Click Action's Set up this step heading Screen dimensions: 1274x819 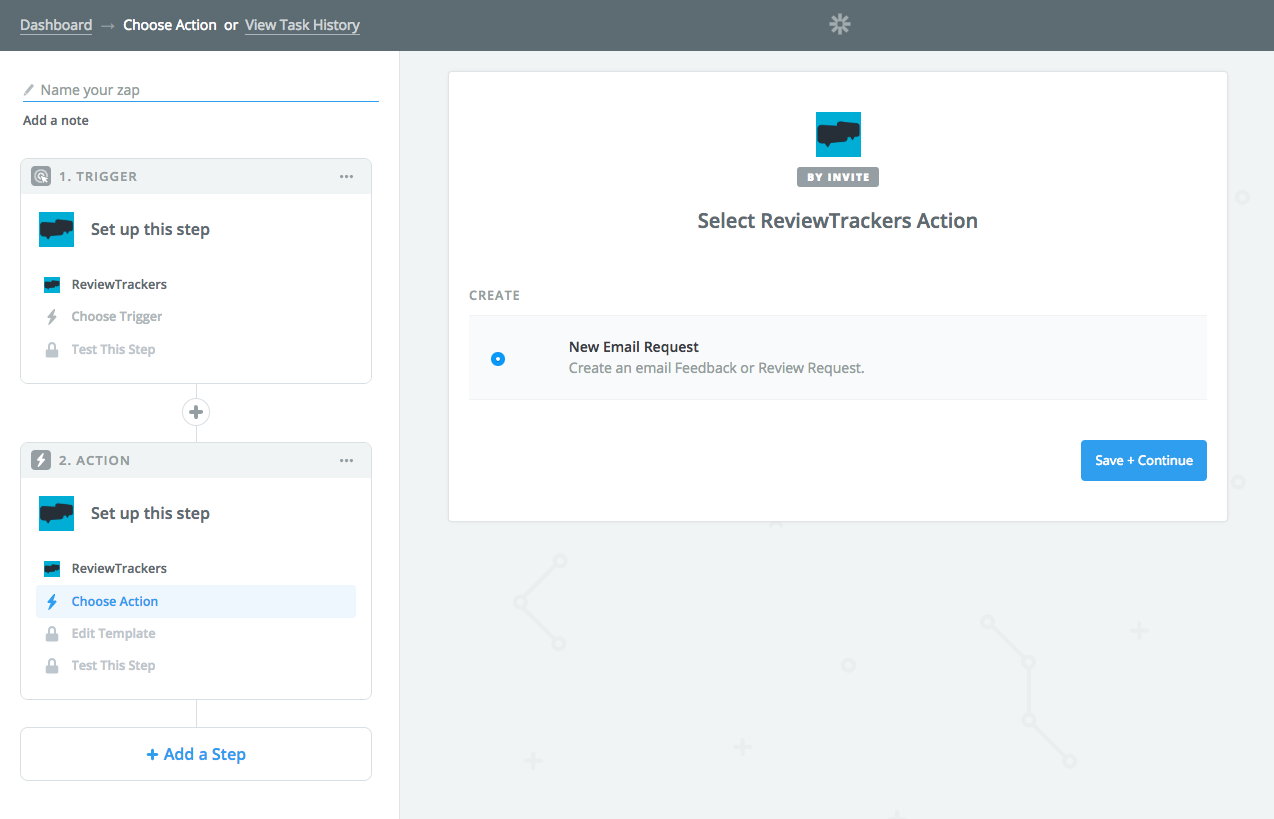click(x=150, y=513)
